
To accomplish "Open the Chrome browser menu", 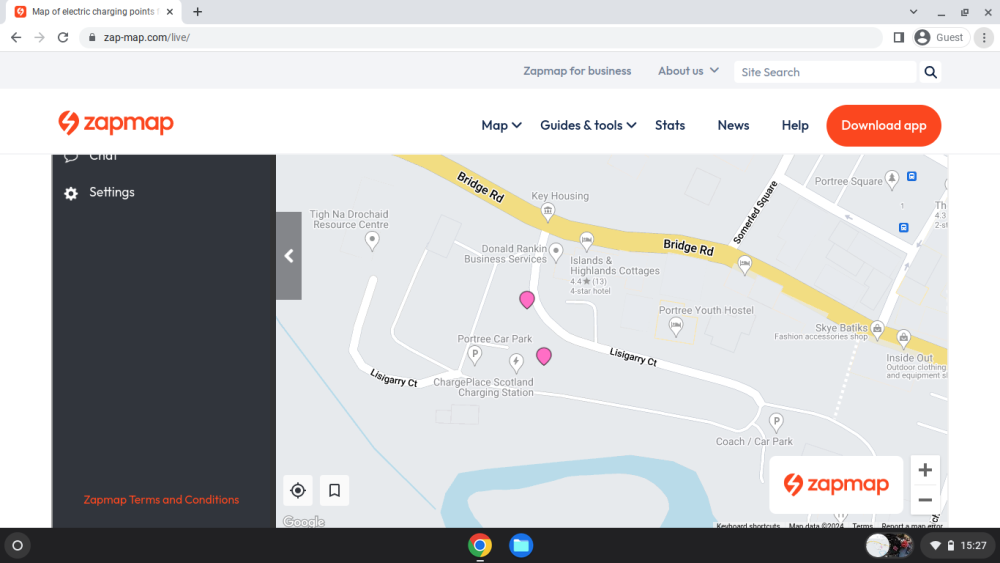I will point(984,38).
